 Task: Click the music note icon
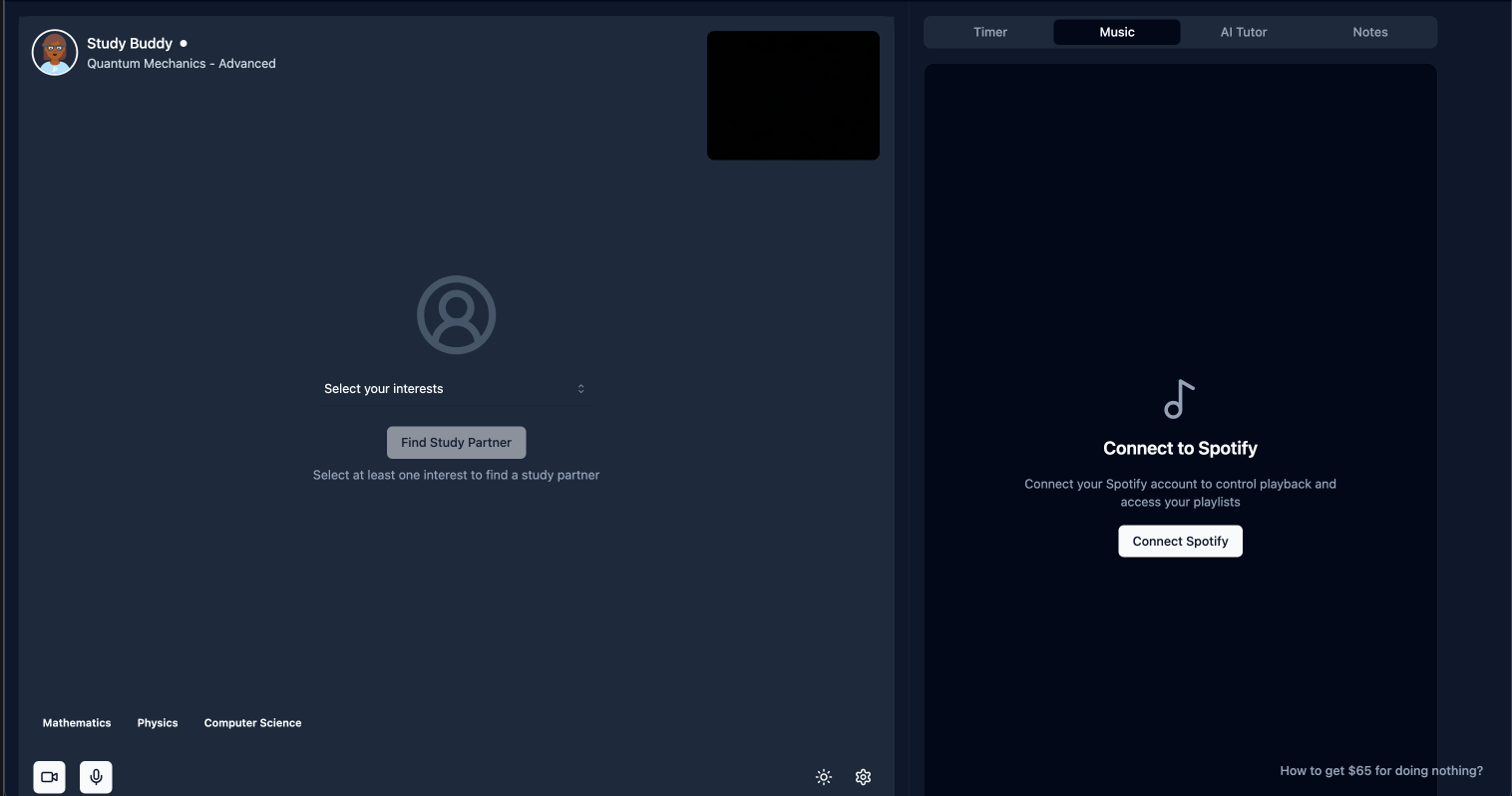(1179, 399)
